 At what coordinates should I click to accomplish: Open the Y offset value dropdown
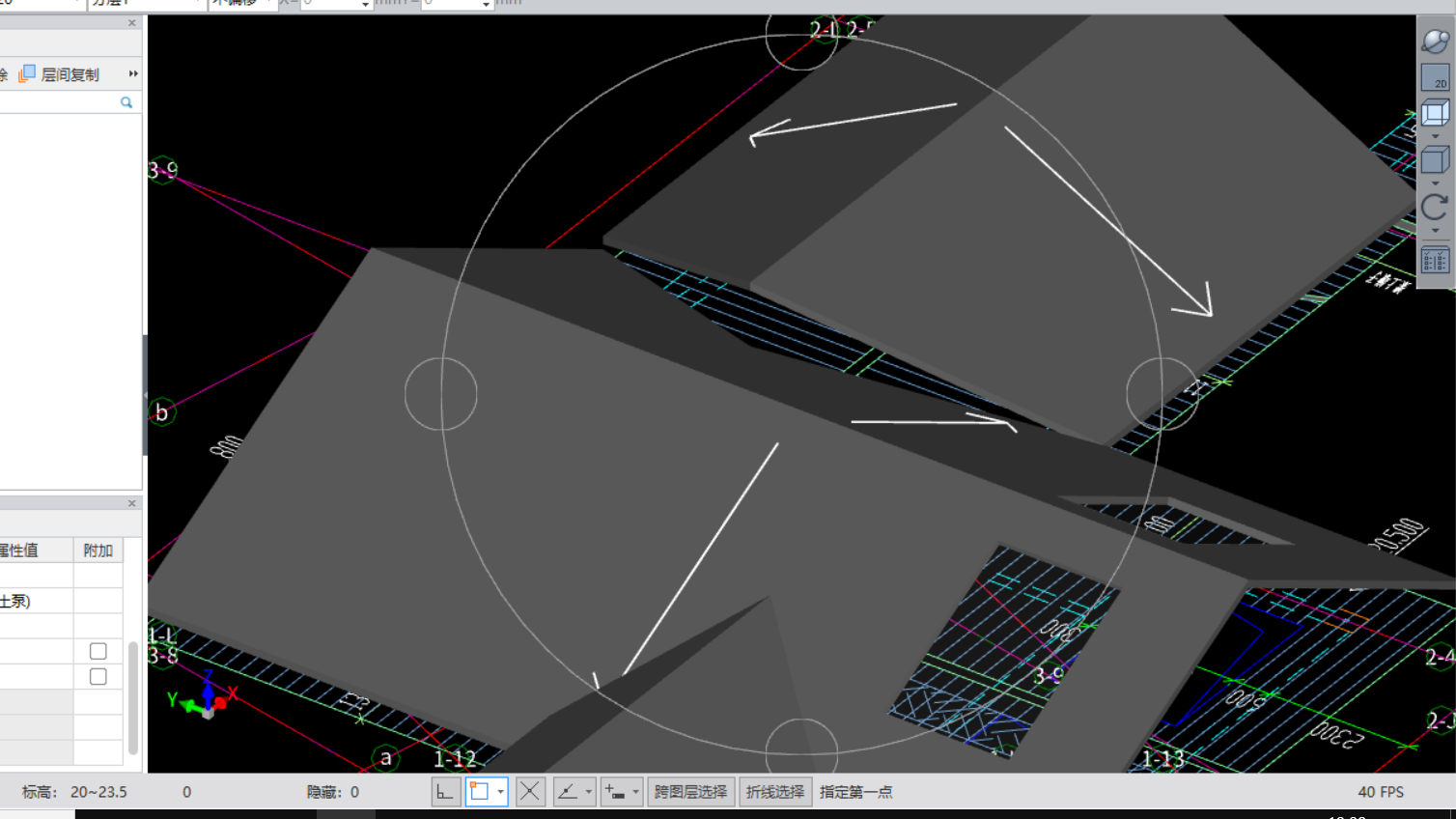[486, 4]
